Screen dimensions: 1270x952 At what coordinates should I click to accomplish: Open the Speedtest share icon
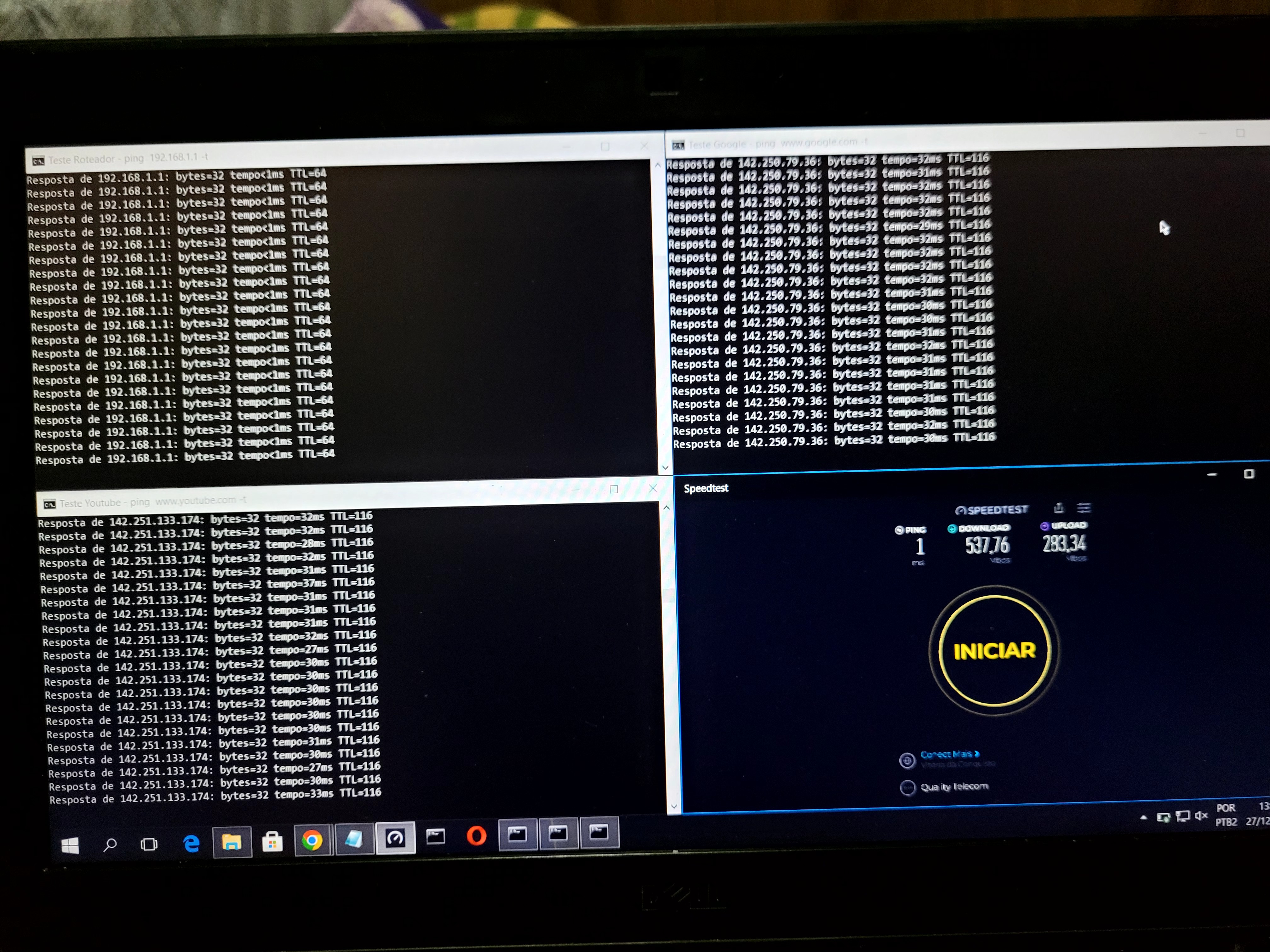(x=1059, y=508)
